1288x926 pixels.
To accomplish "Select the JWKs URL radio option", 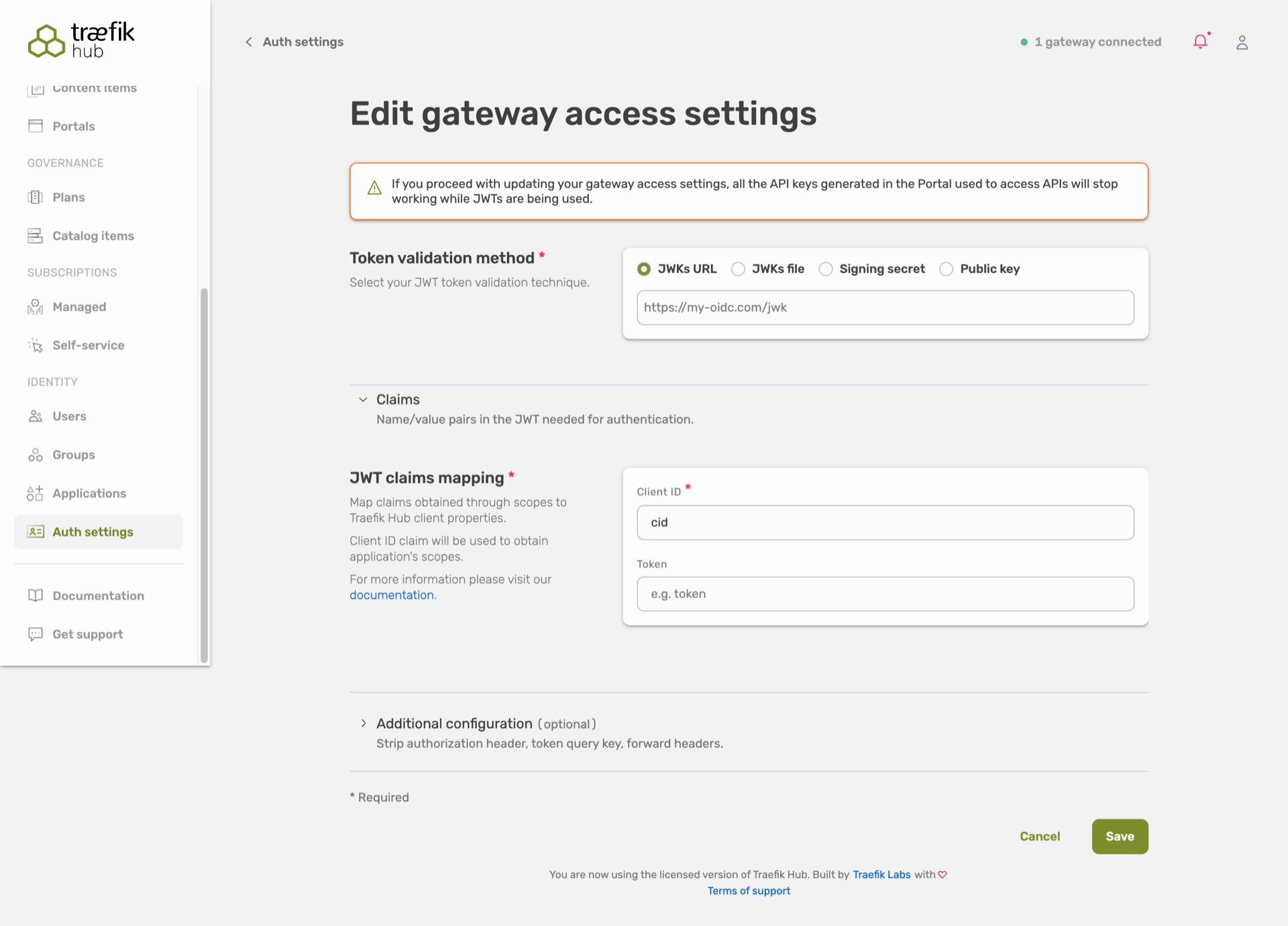I will point(644,269).
